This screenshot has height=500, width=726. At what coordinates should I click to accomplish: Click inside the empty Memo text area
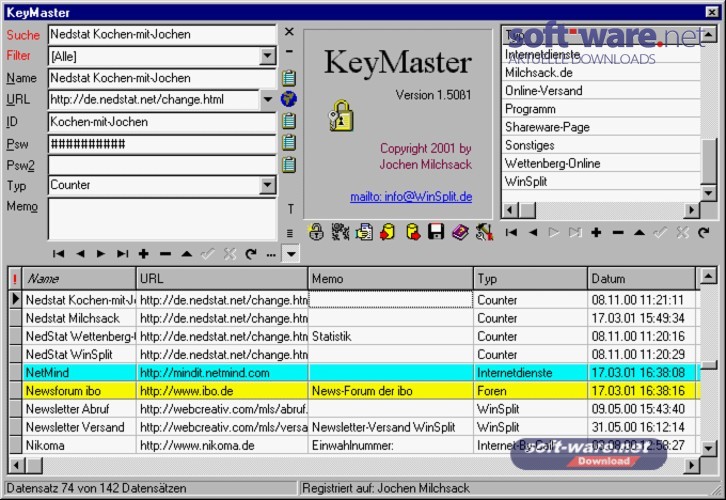(x=162, y=219)
